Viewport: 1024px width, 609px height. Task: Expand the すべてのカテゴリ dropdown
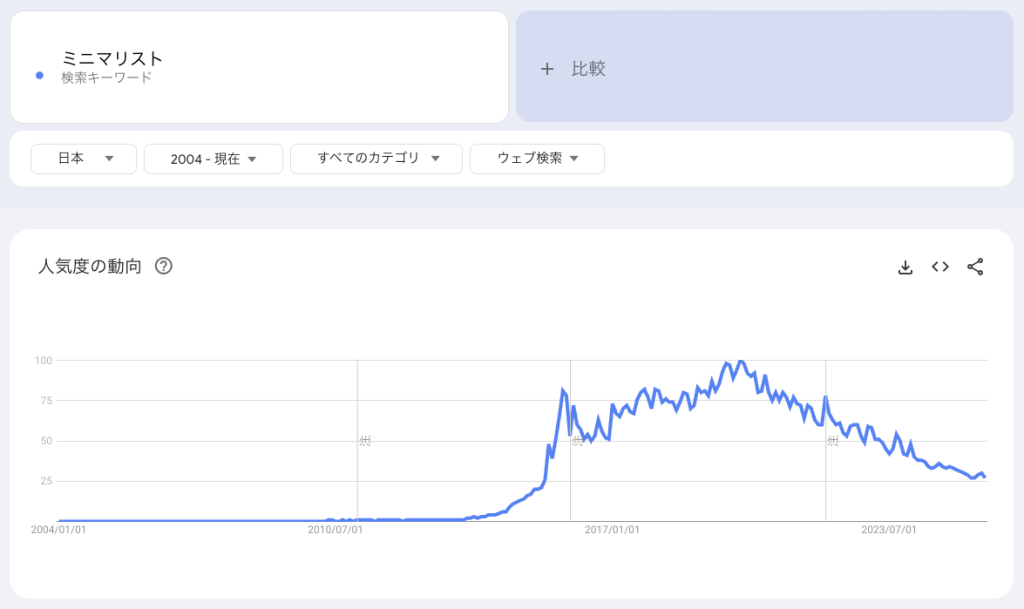tap(376, 159)
